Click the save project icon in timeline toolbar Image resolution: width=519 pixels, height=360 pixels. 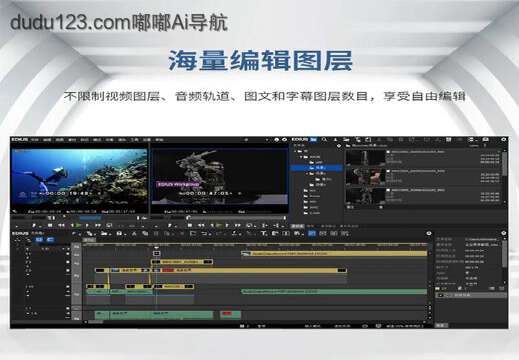point(119,234)
